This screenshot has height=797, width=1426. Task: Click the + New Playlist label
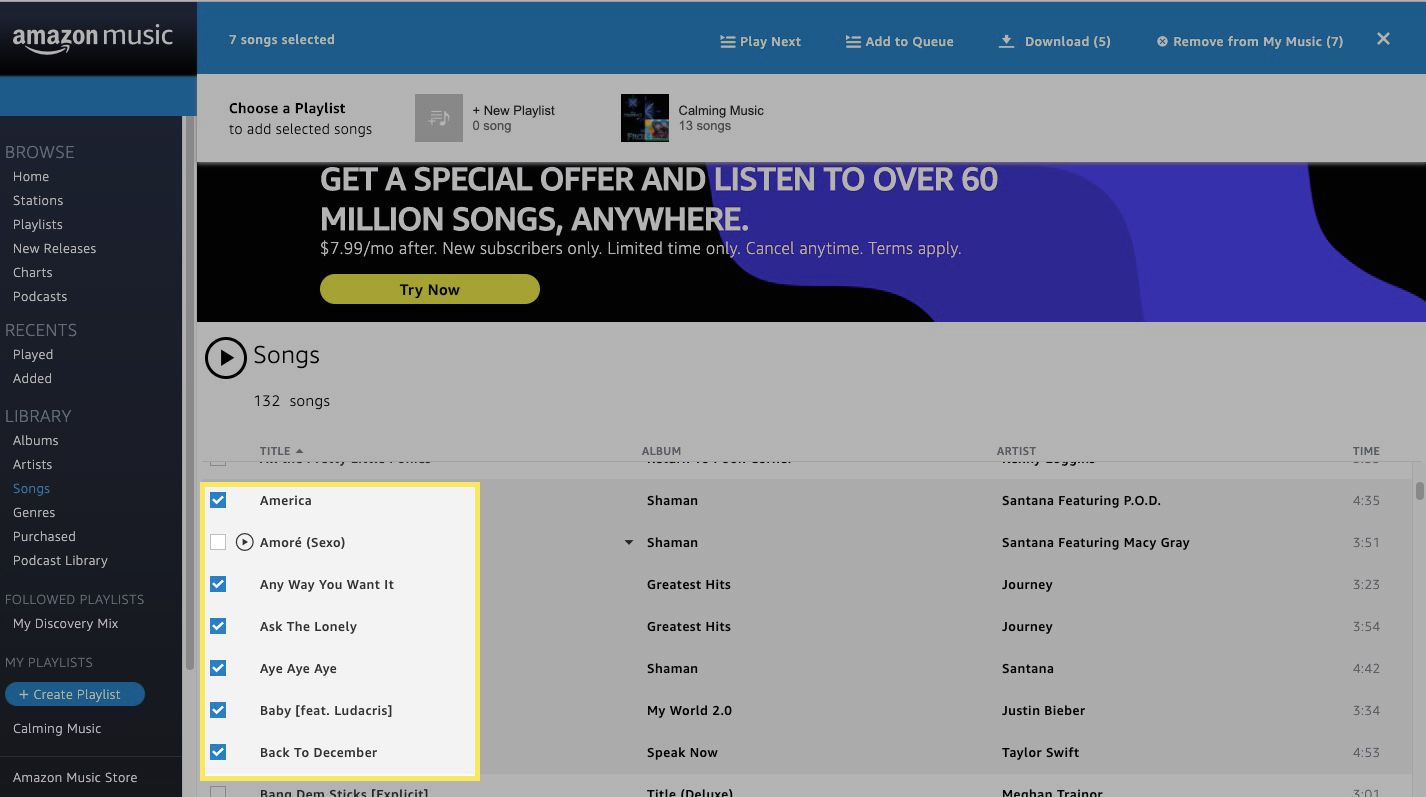click(x=513, y=110)
